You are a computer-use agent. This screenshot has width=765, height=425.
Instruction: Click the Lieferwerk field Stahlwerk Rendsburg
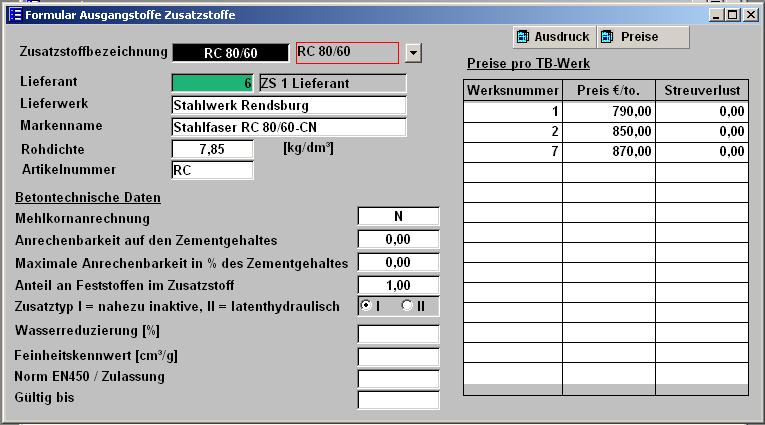click(289, 105)
